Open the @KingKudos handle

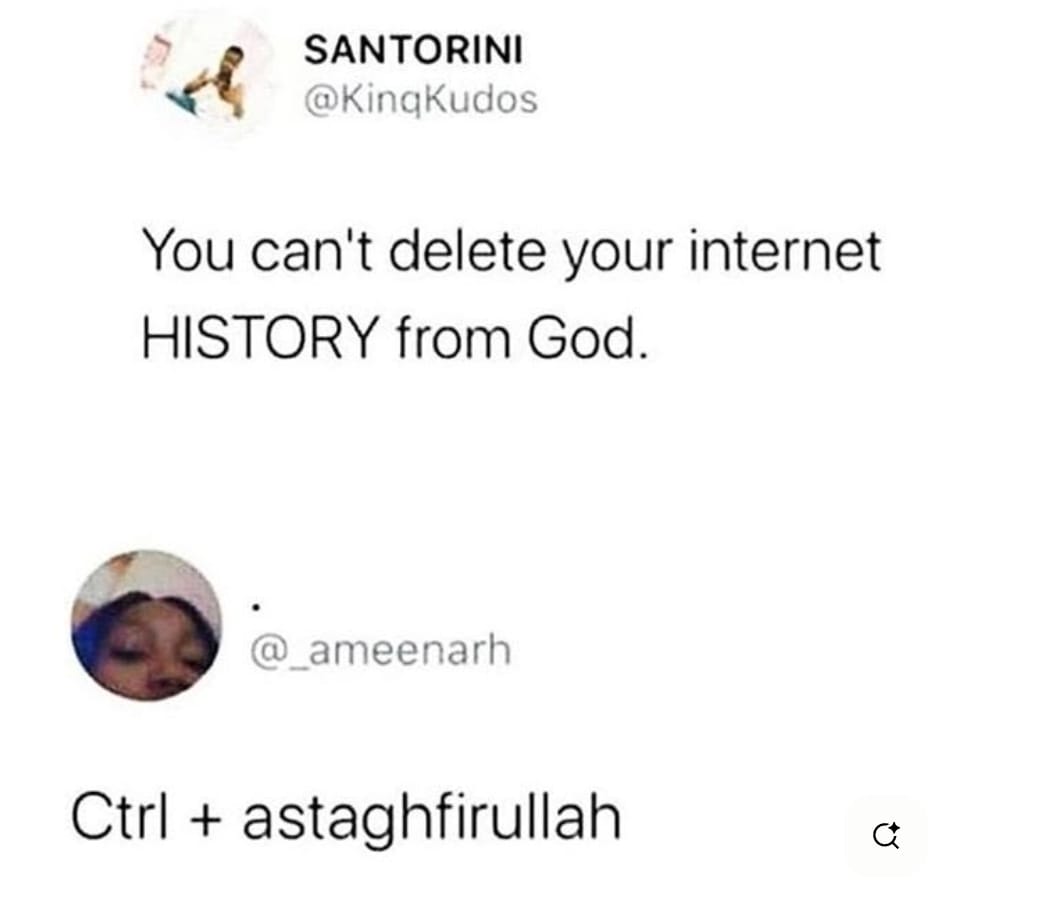[x=421, y=101]
